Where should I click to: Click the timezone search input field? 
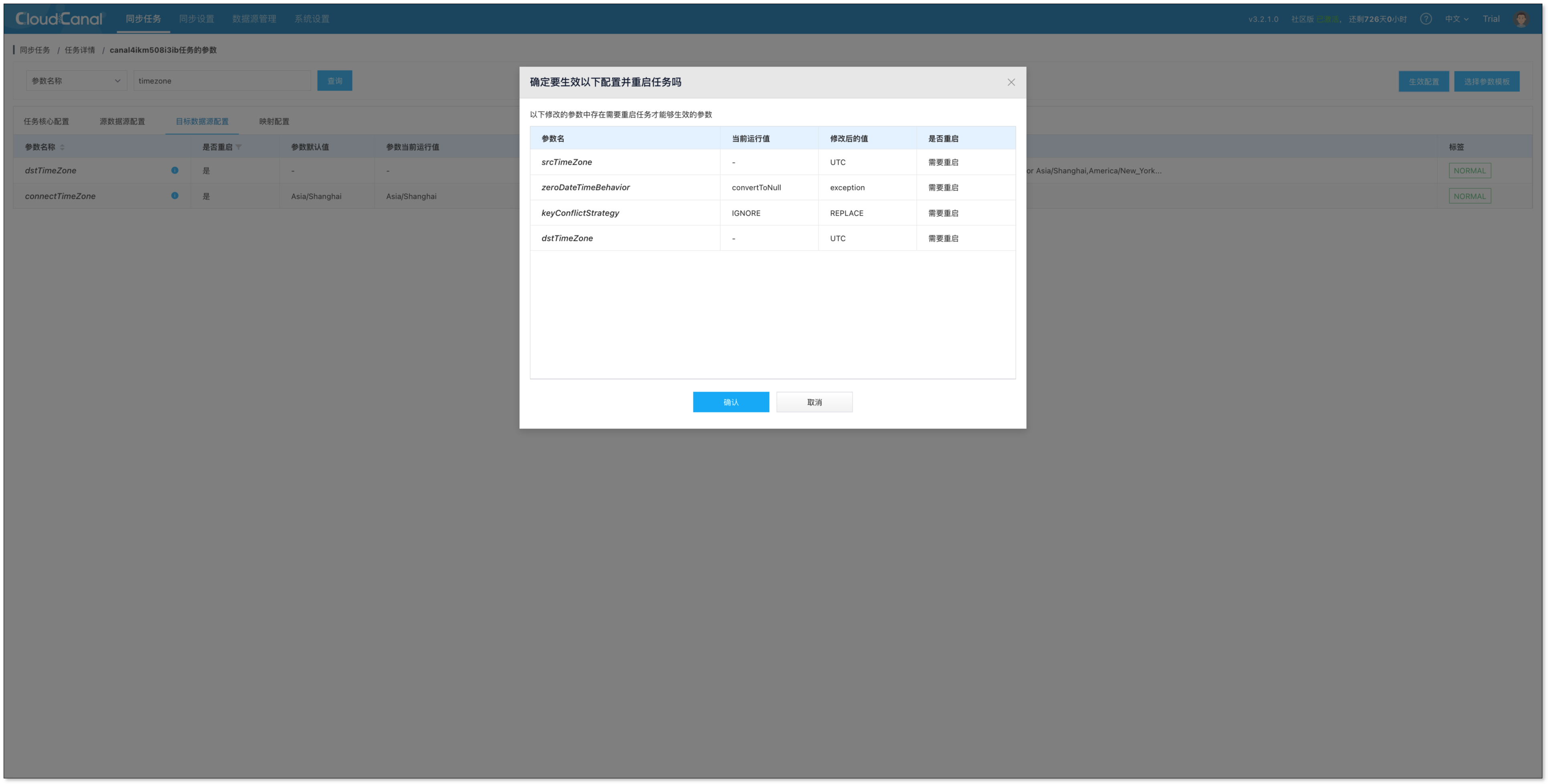(x=222, y=81)
